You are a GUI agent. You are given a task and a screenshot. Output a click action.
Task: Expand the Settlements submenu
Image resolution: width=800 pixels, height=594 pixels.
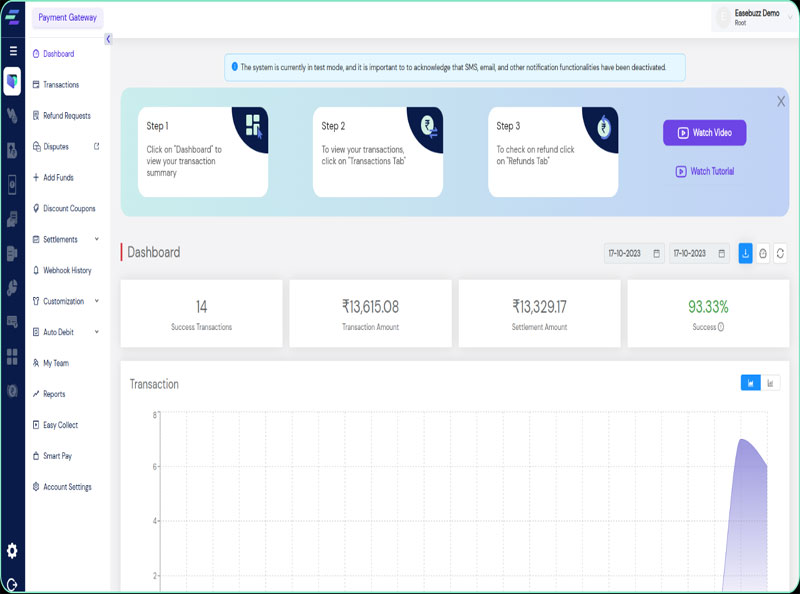[97, 239]
